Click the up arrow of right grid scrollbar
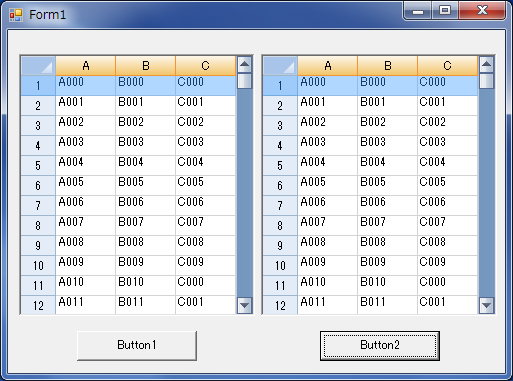 [x=487, y=64]
